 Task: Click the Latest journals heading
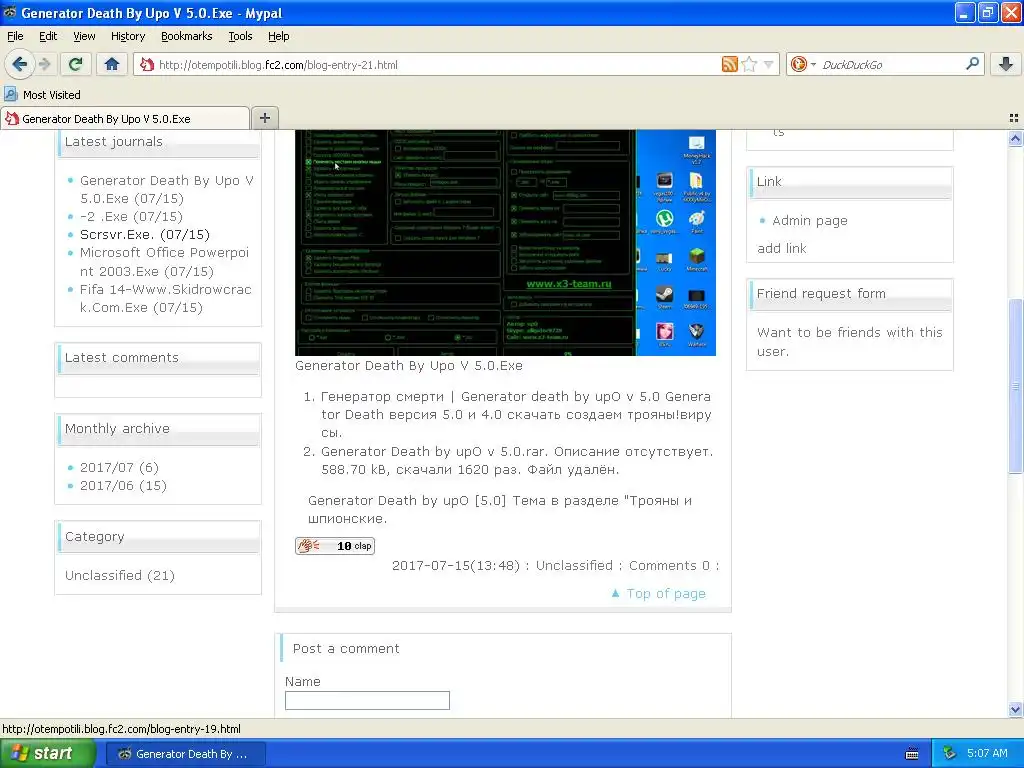click(x=114, y=142)
